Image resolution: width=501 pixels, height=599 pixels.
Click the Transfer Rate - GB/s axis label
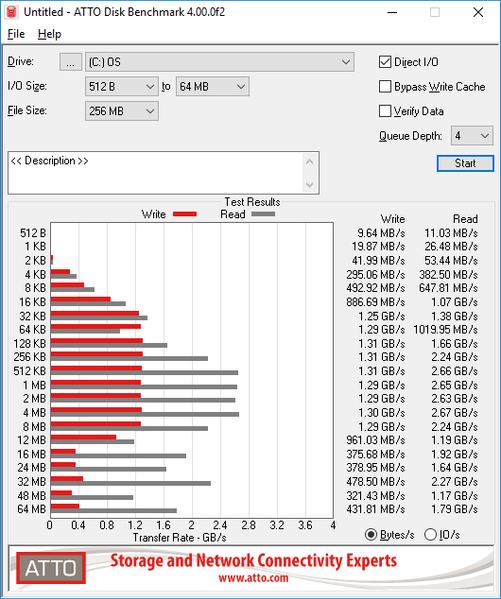point(180,538)
